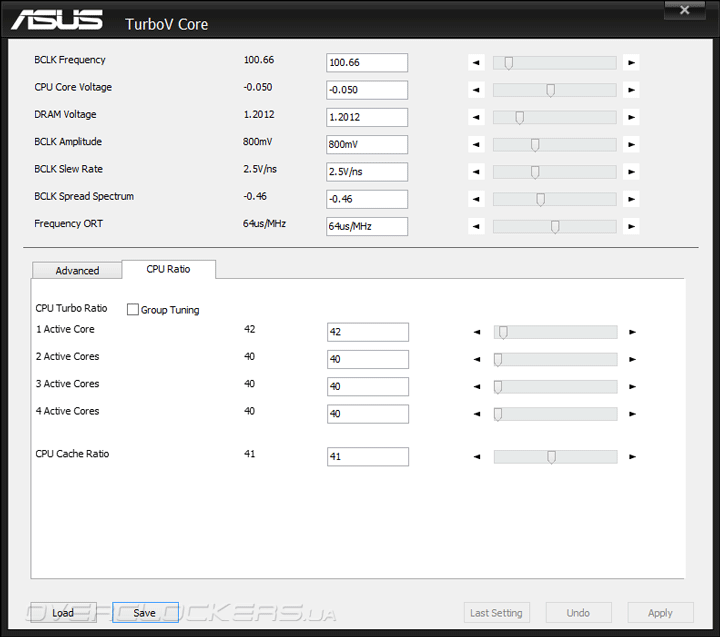The width and height of the screenshot is (720, 637).
Task: Increase 4 Active Cores ratio with right arrow
Action: coord(632,414)
